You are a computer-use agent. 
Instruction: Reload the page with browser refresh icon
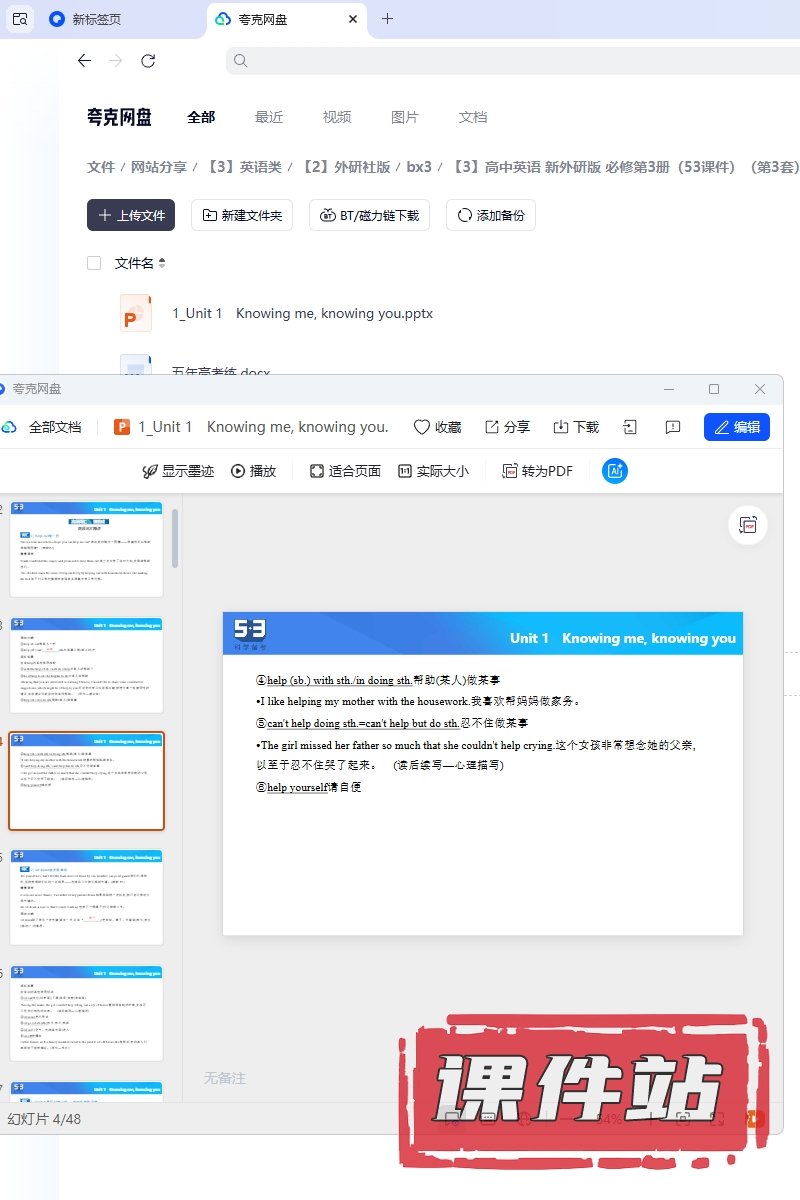[x=148, y=61]
